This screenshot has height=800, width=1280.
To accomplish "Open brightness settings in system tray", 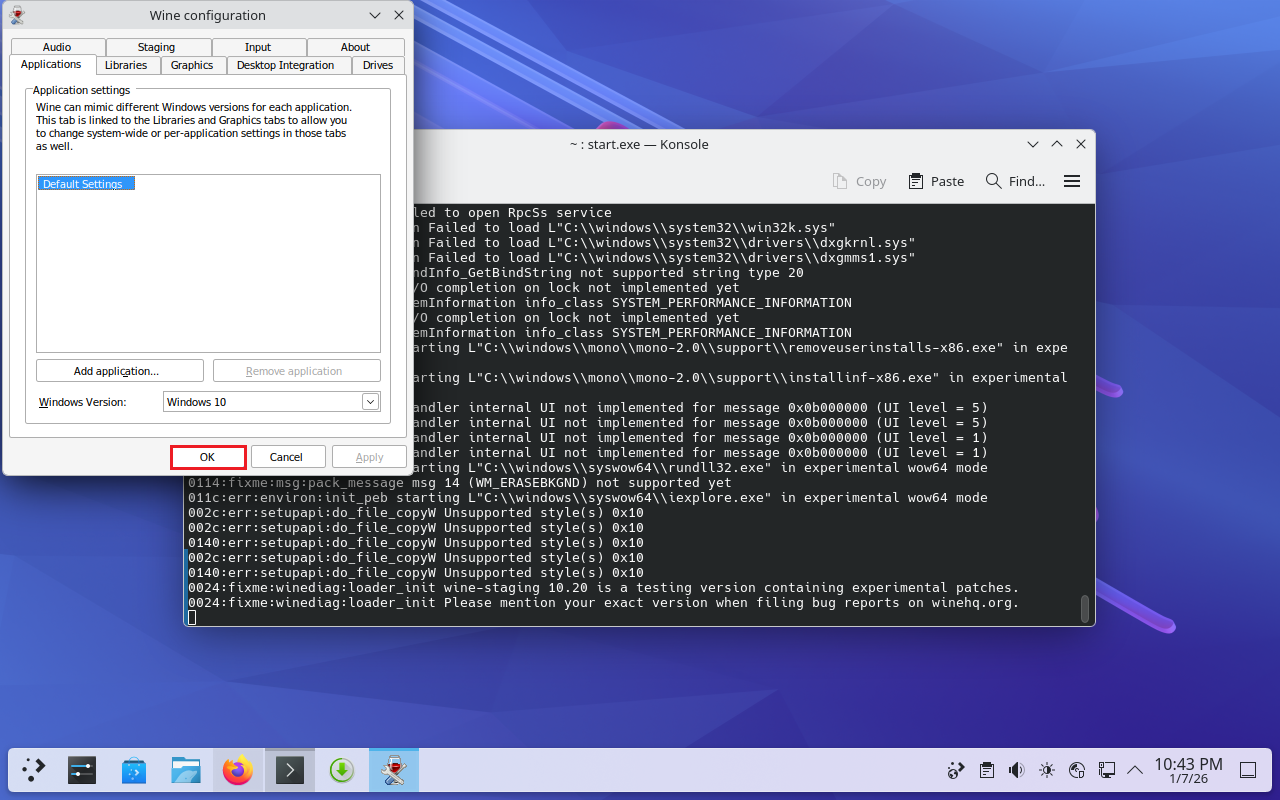I will pos(1046,770).
